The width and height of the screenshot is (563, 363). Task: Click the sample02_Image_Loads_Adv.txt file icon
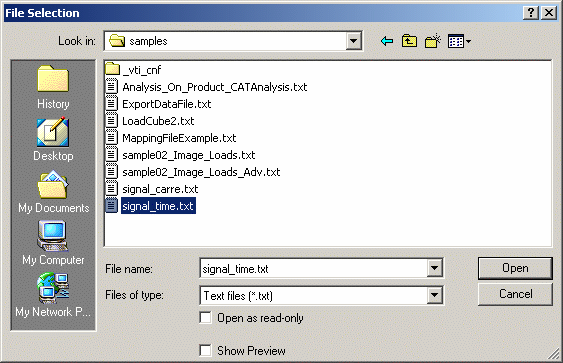tap(112, 172)
